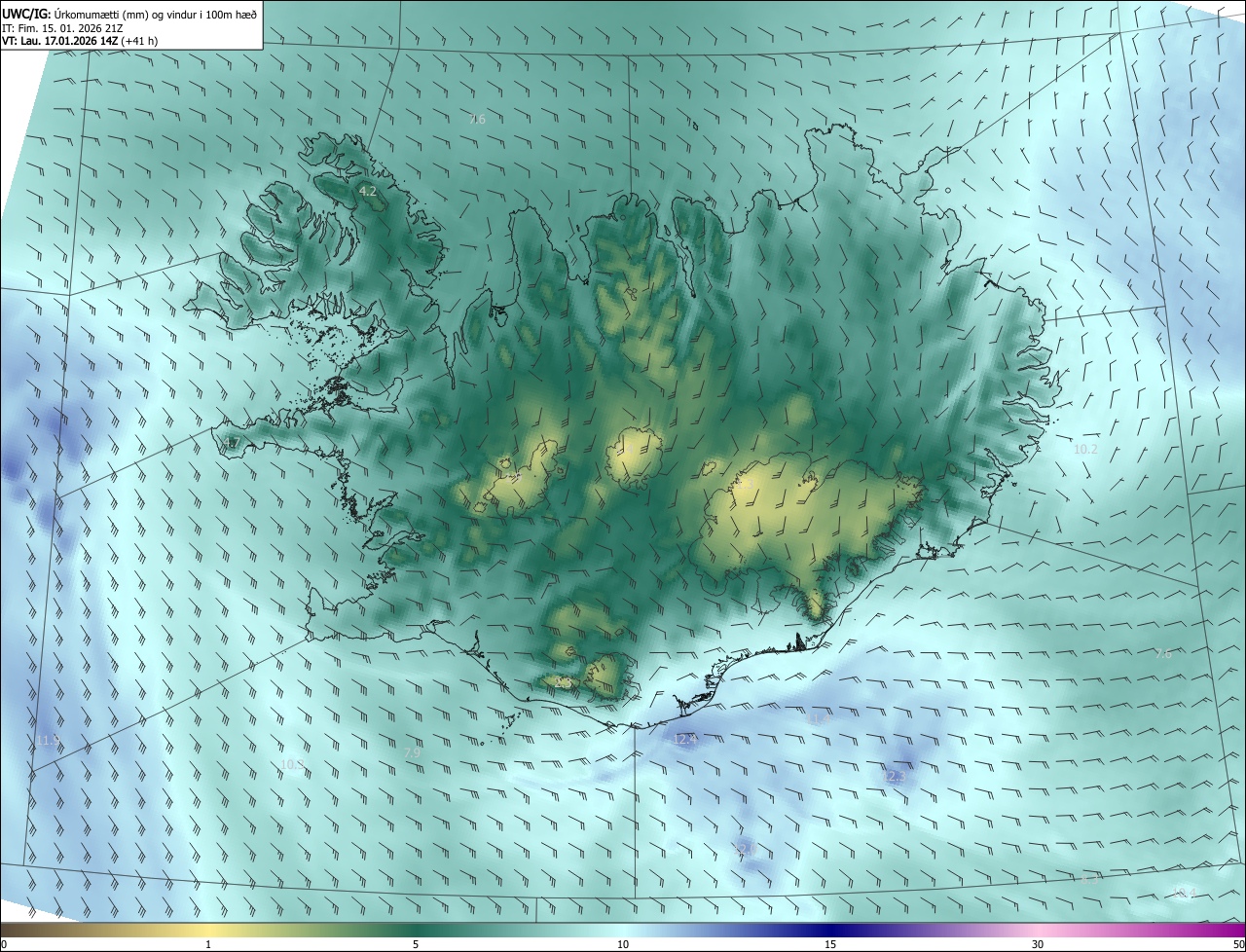The image size is (1246, 952).
Task: Click the 4.2 value label over the Westfjords
Action: pyautogui.click(x=368, y=192)
